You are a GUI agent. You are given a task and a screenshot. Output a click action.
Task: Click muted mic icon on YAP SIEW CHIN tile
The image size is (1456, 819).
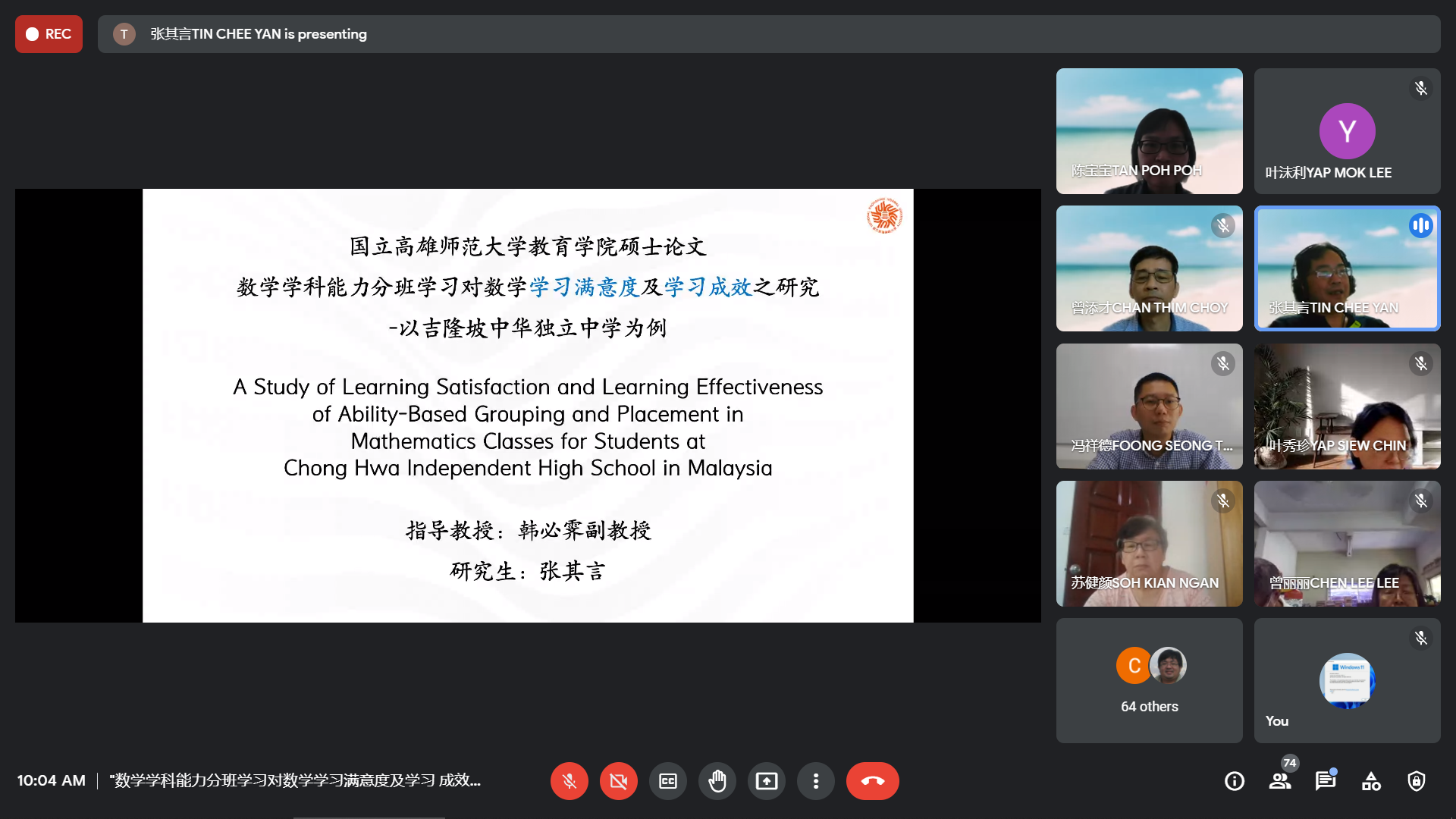(x=1420, y=364)
